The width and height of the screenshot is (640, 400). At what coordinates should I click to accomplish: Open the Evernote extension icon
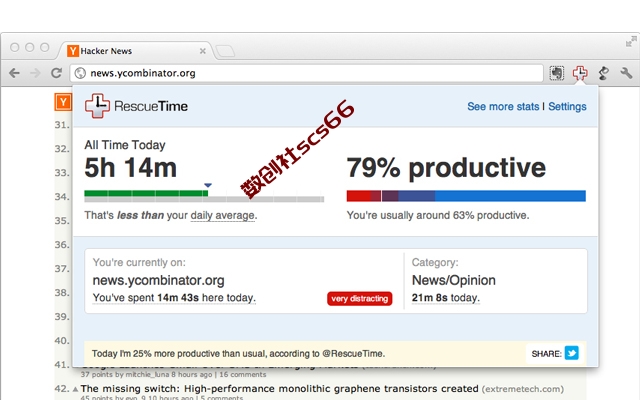(556, 73)
